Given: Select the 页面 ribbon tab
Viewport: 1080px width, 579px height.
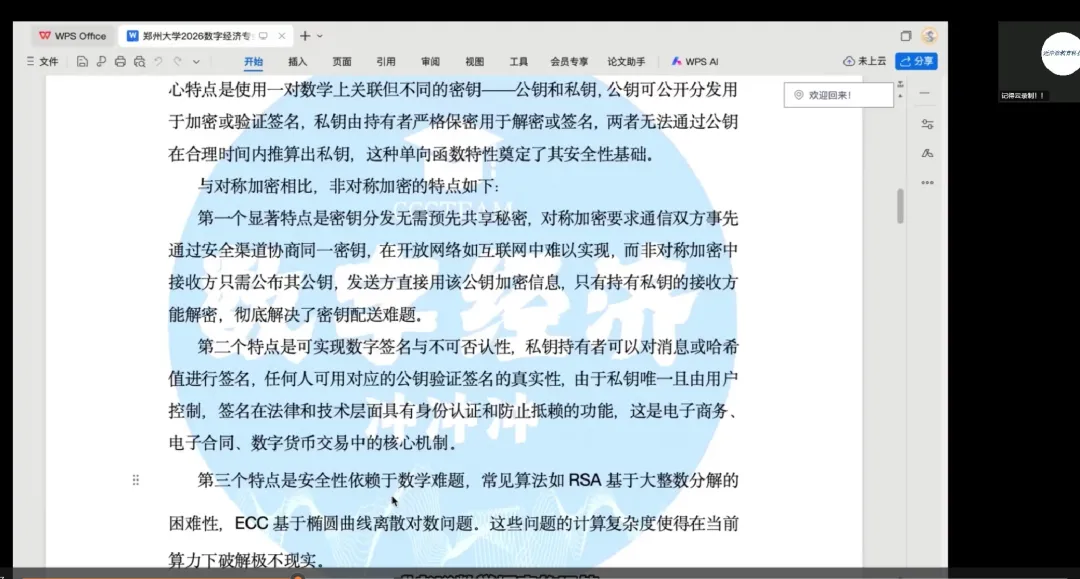Looking at the screenshot, I should (x=342, y=61).
